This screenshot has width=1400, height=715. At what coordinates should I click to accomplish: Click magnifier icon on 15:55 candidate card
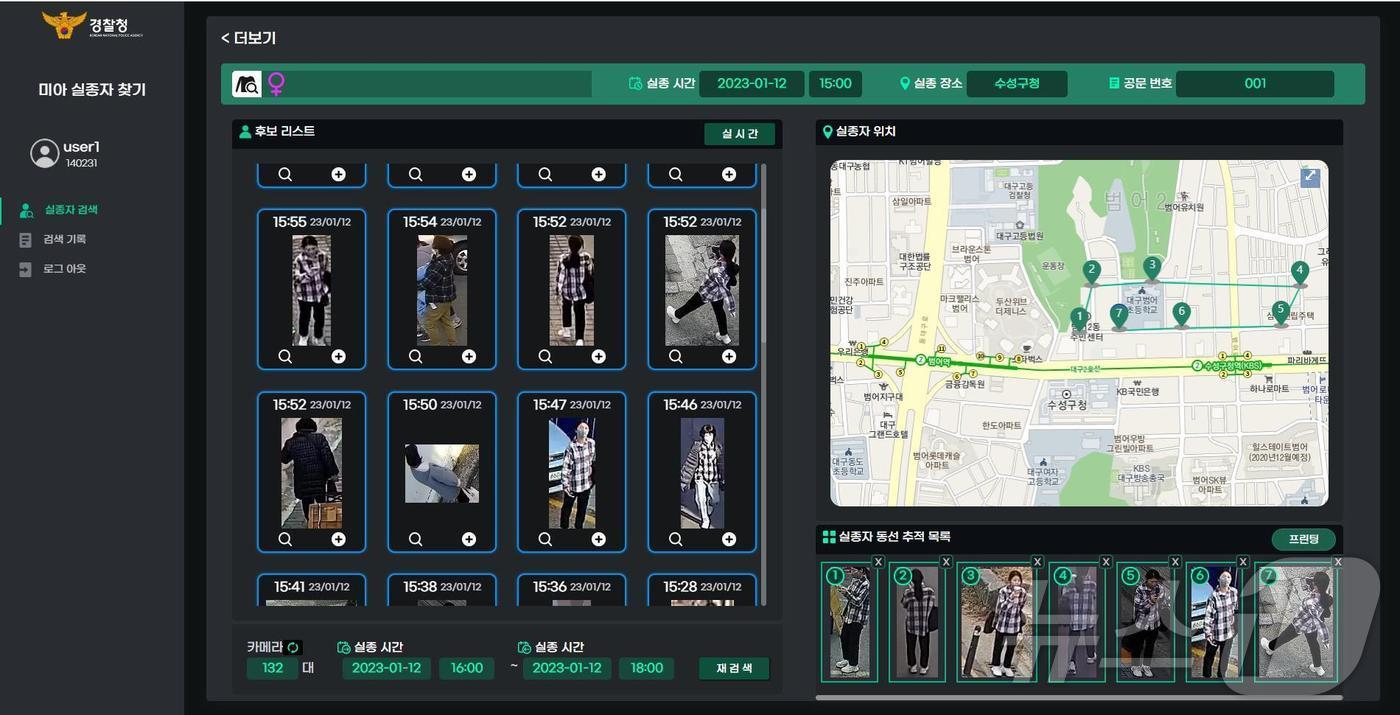(285, 357)
